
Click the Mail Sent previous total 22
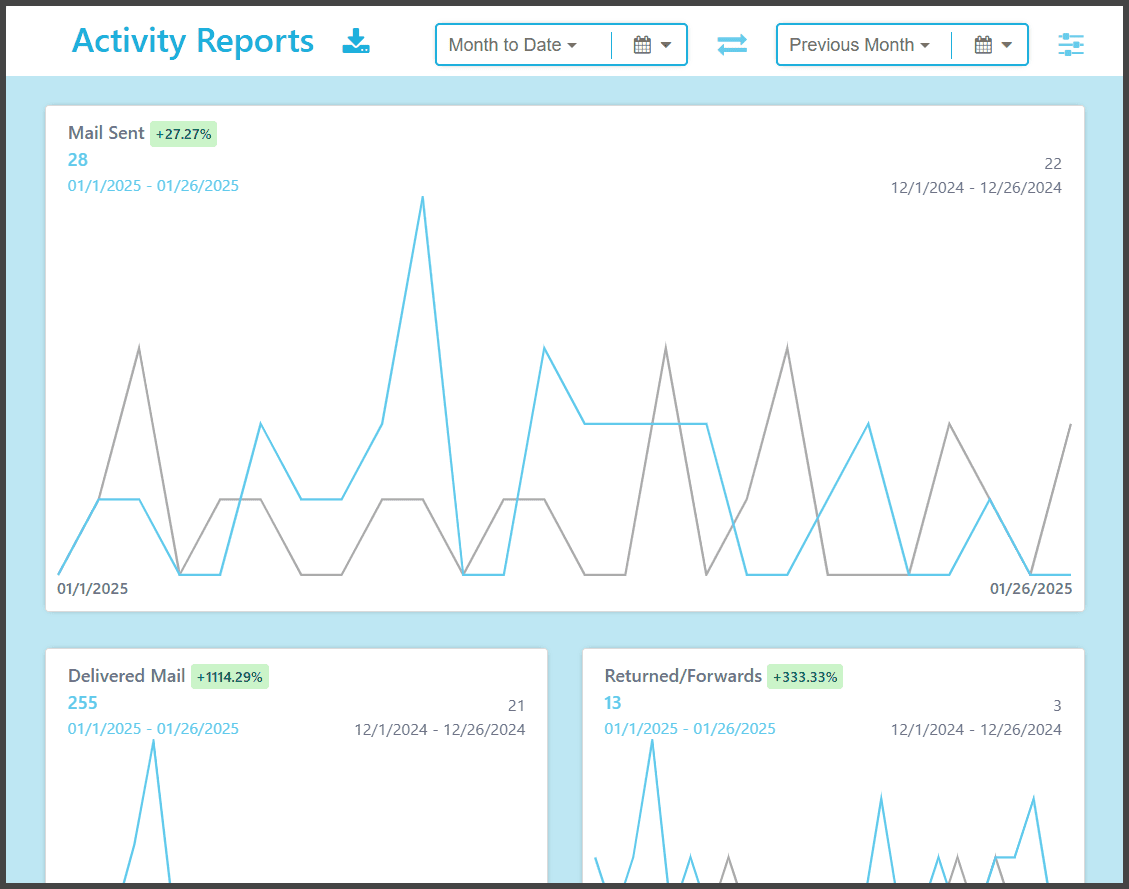pyautogui.click(x=1052, y=164)
